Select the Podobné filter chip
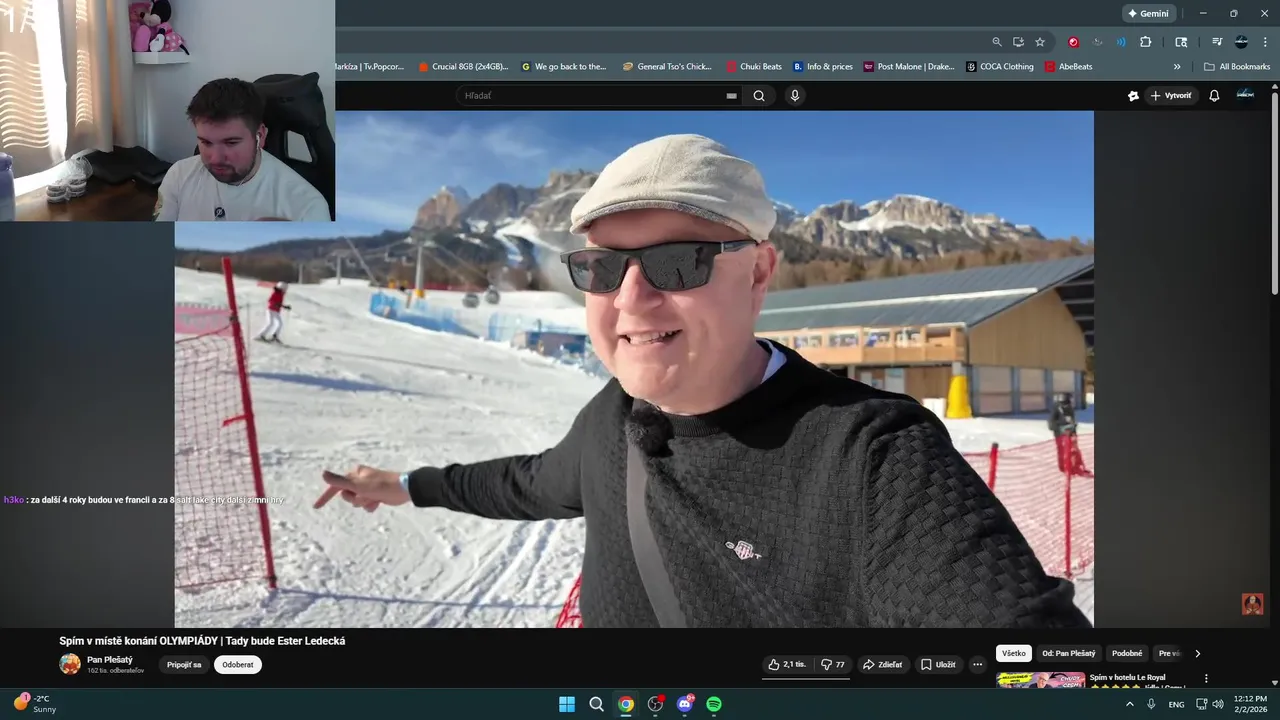This screenshot has width=1280, height=720. 1127,654
